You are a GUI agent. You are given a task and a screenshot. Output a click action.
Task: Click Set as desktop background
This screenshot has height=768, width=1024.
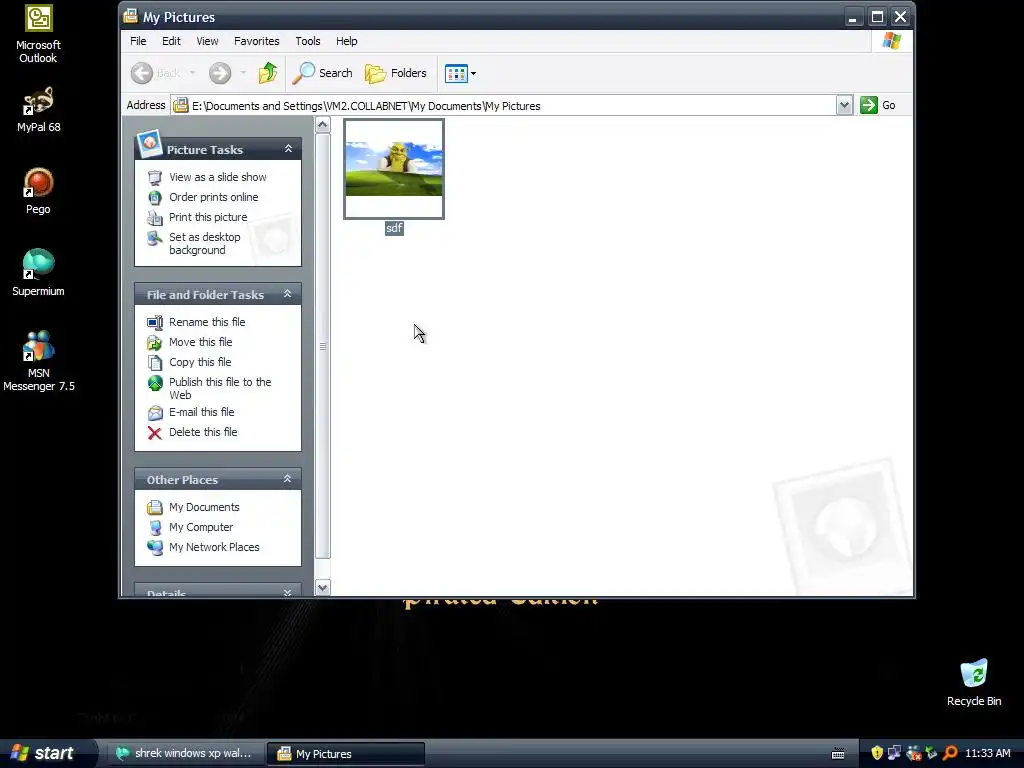204,244
